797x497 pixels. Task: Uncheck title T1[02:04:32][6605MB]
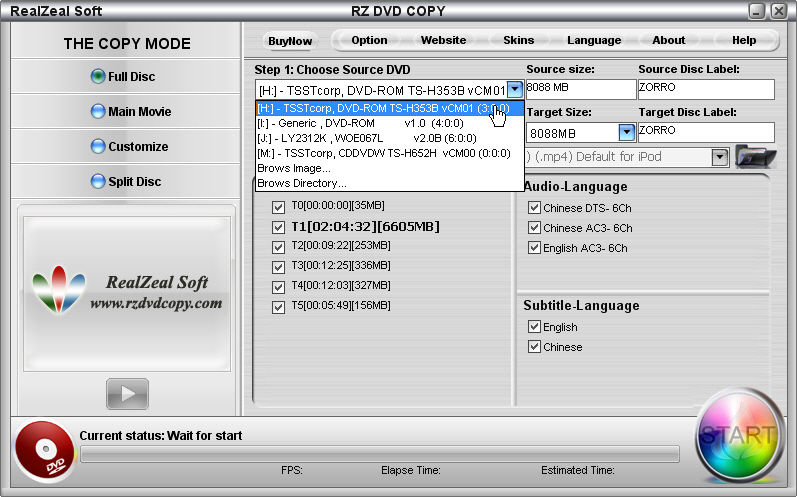(278, 227)
